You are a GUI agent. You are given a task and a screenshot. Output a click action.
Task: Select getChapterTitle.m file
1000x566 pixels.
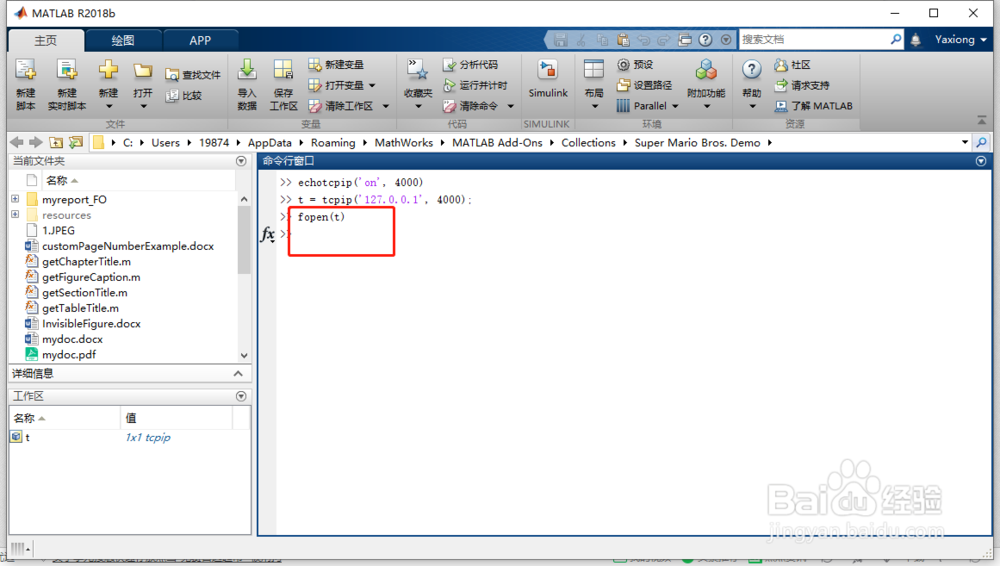pos(86,262)
